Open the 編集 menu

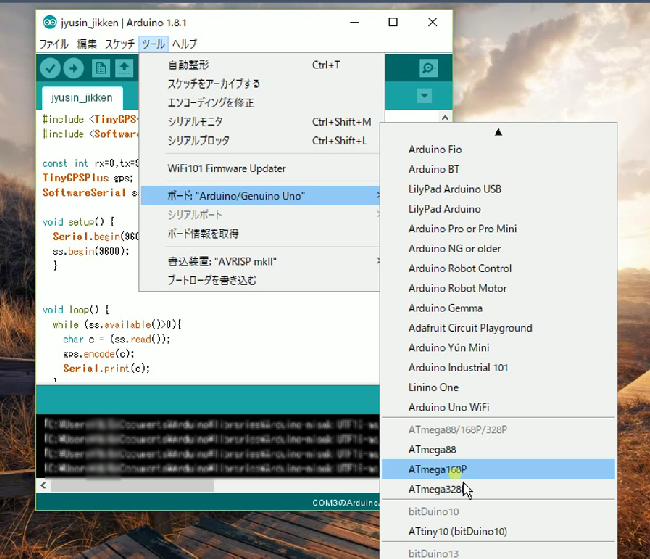[x=87, y=44]
